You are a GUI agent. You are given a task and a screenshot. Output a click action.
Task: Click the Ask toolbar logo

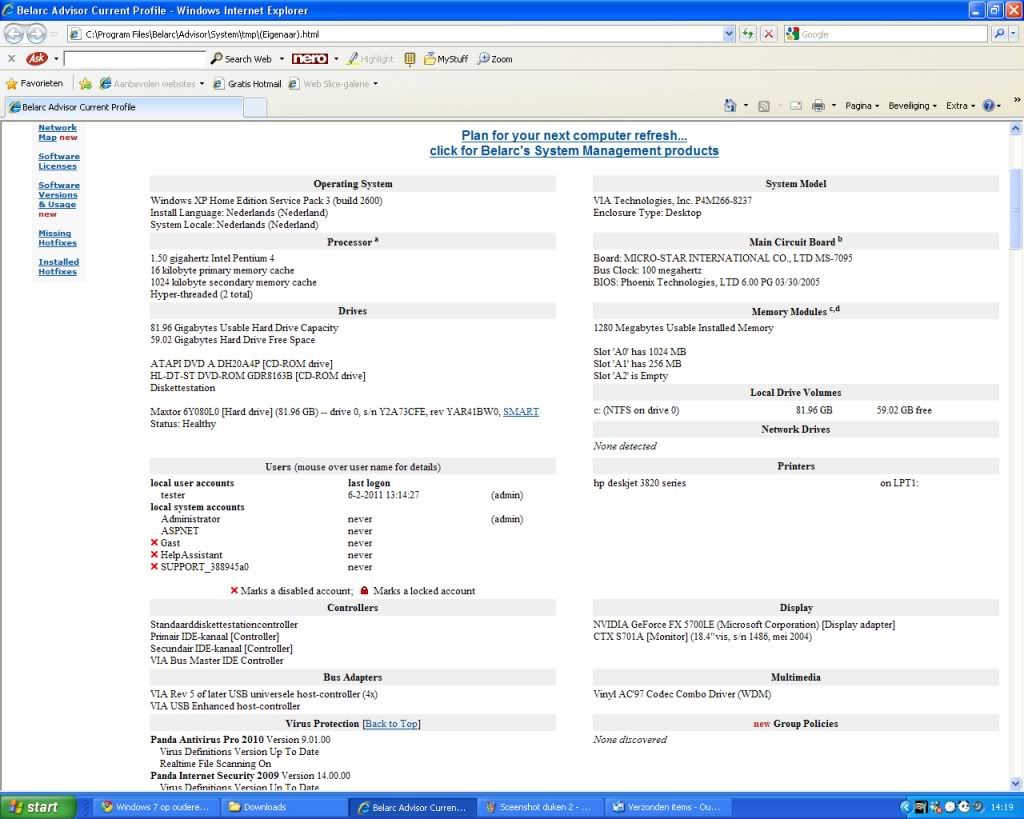[x=37, y=59]
